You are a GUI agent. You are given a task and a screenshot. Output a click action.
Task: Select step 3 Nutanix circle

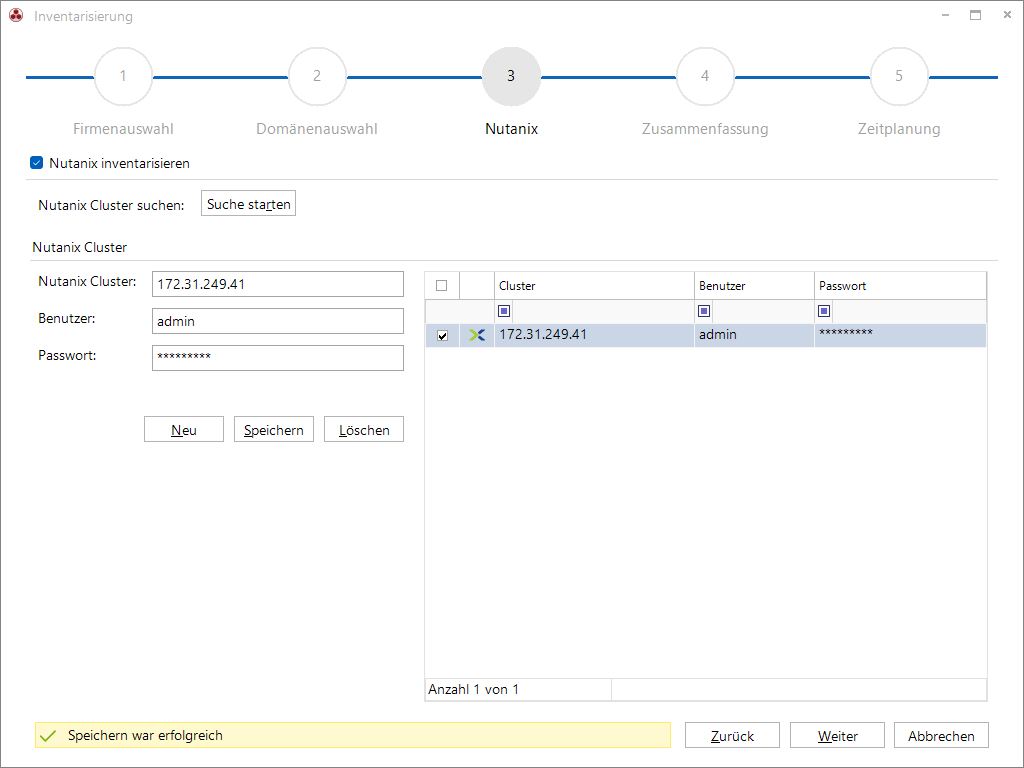tap(511, 76)
